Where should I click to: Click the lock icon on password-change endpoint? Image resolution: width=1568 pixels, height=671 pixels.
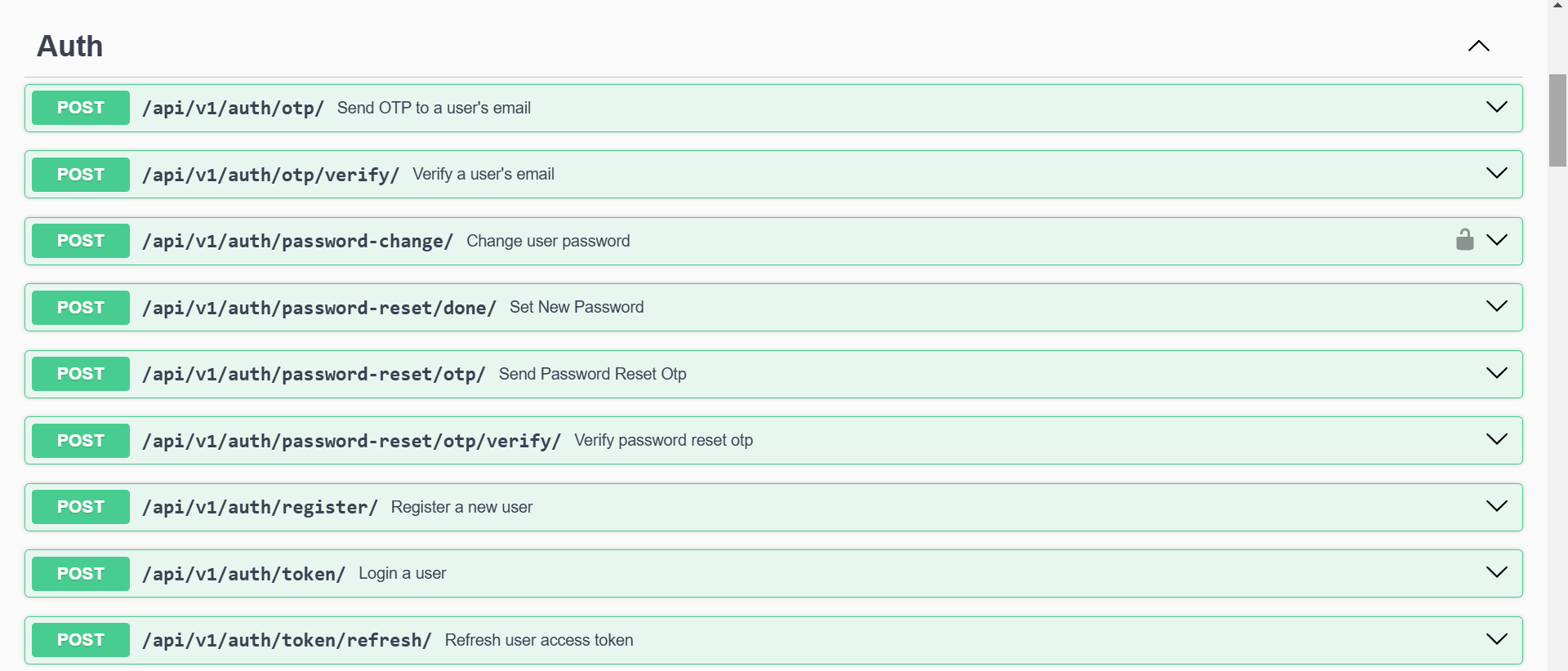click(1464, 240)
